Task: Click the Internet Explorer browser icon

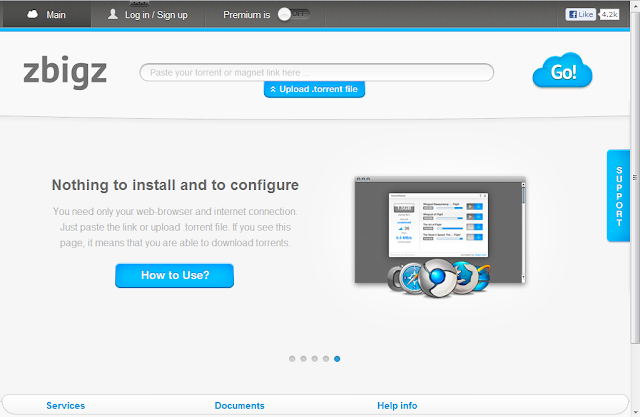Action: coord(483,277)
